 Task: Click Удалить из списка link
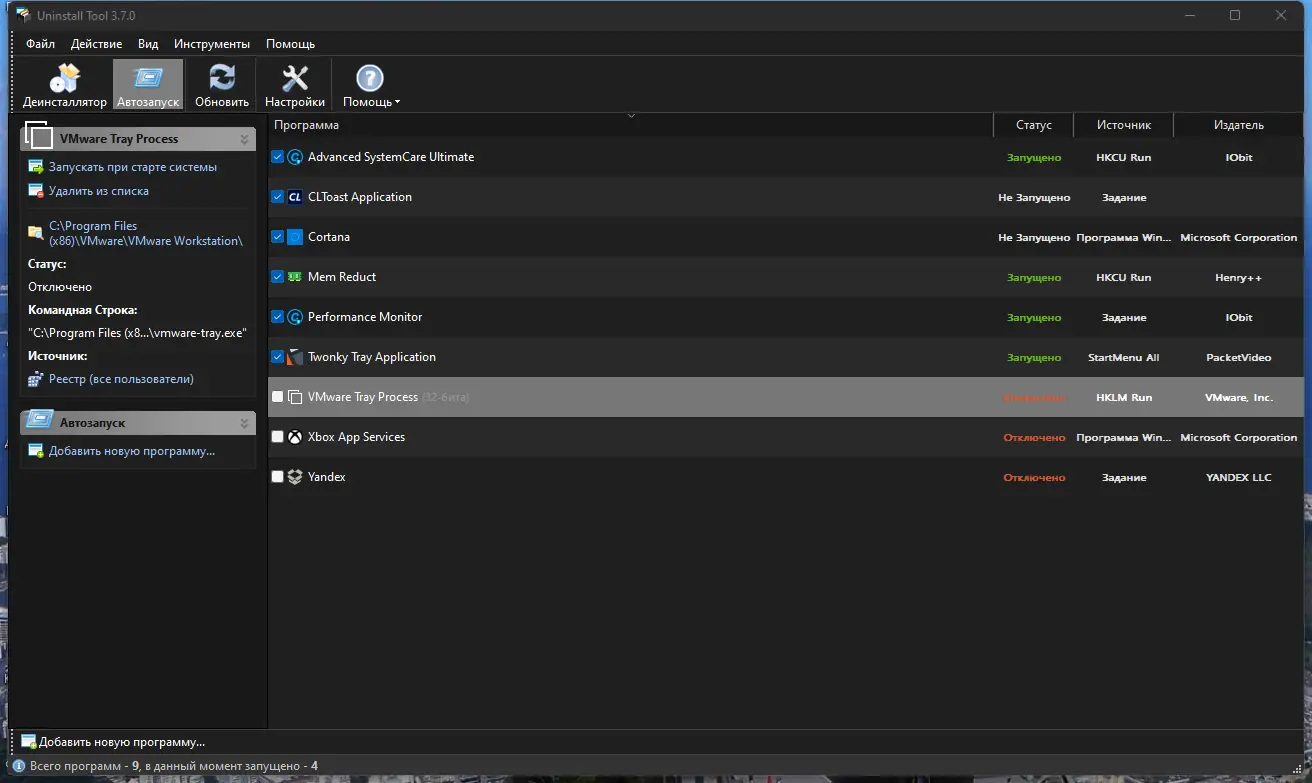(x=99, y=191)
